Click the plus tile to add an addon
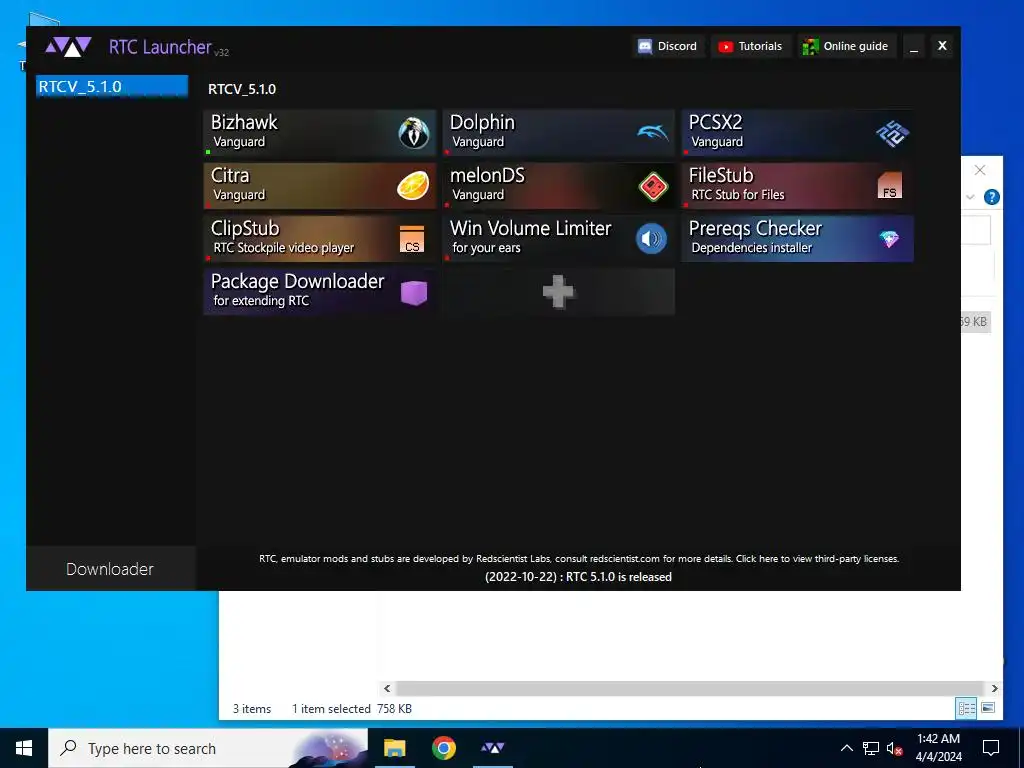 click(x=558, y=292)
